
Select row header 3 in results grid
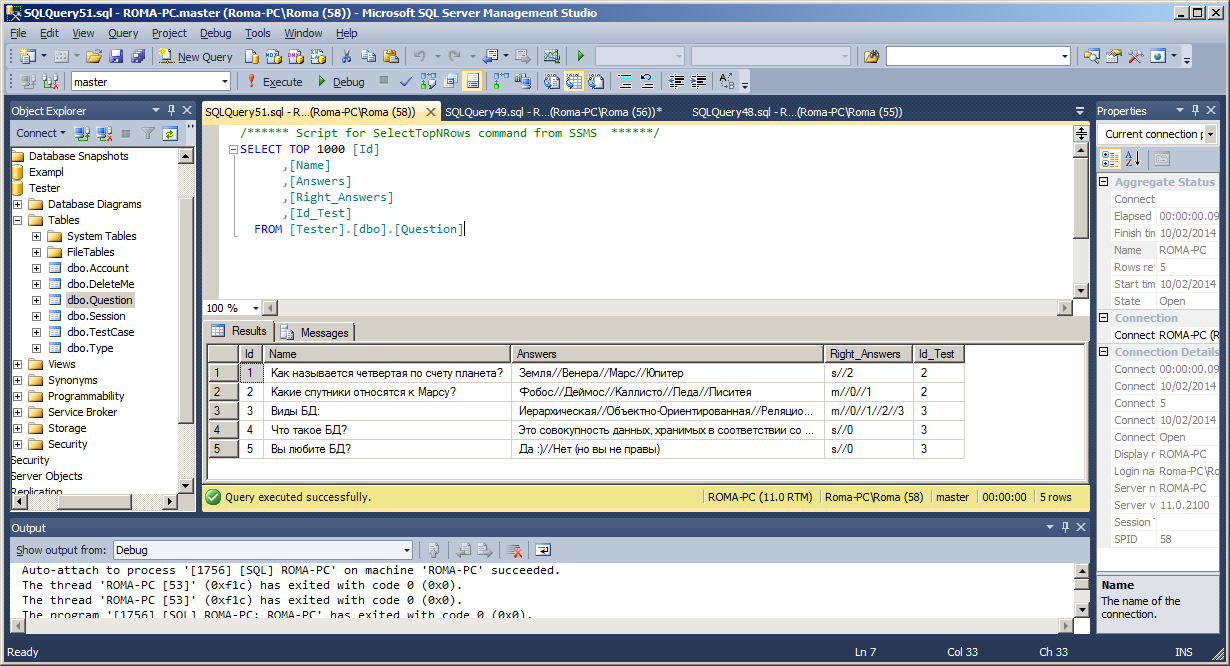[x=222, y=411]
